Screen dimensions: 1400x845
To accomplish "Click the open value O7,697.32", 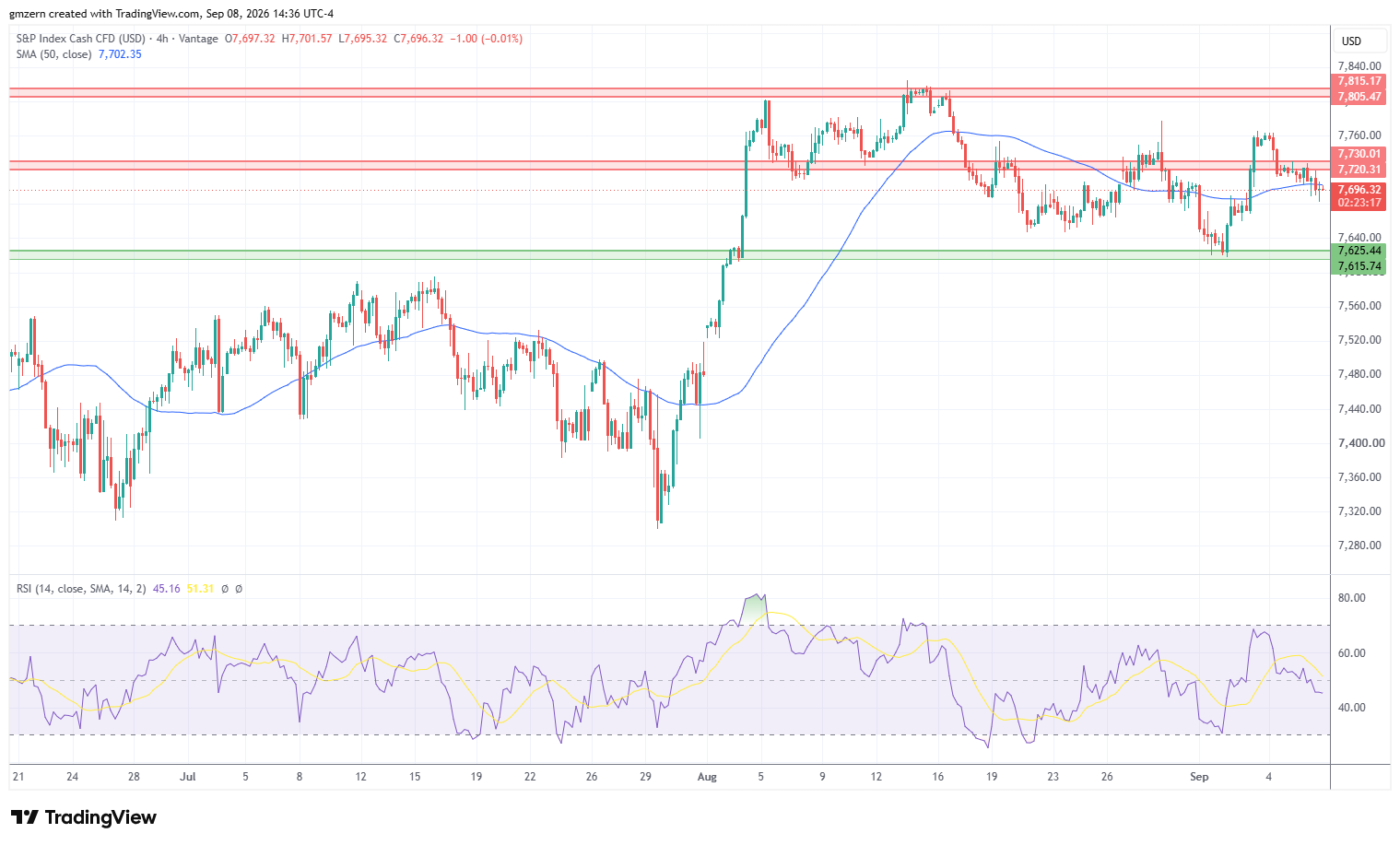I will (250, 39).
